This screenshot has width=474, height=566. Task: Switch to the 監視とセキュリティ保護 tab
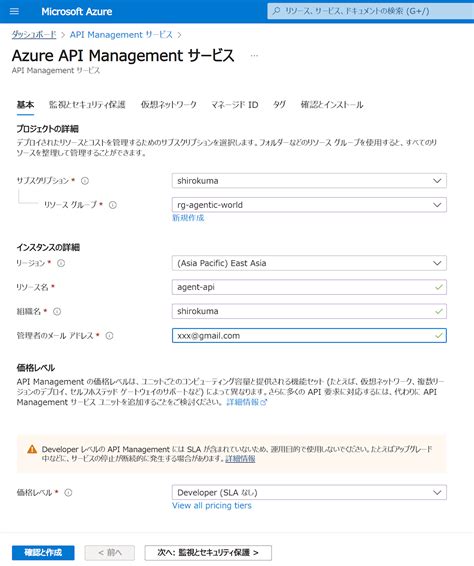coord(87,105)
